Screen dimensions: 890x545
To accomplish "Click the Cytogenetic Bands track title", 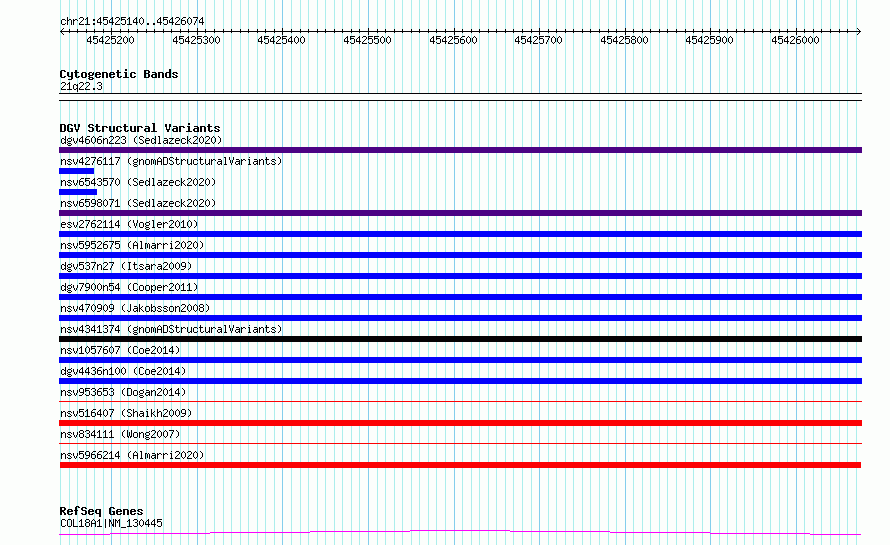I will tap(119, 74).
